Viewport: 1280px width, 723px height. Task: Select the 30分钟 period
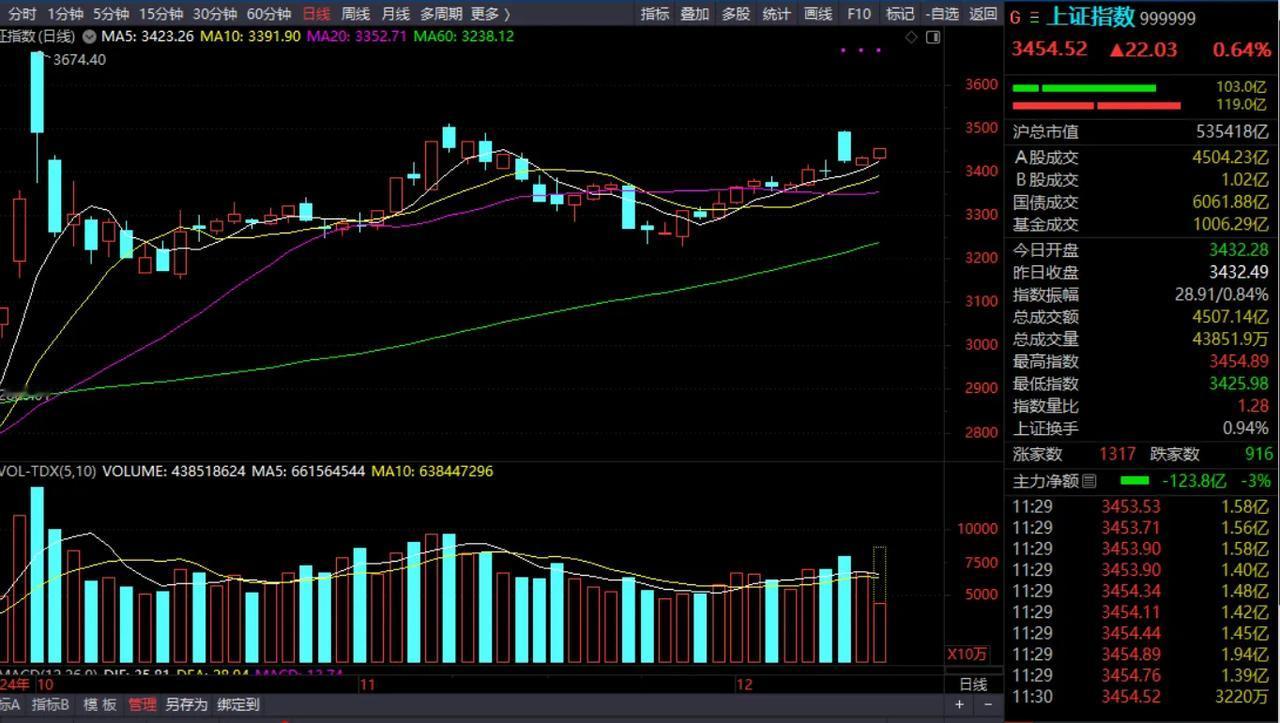(x=215, y=14)
